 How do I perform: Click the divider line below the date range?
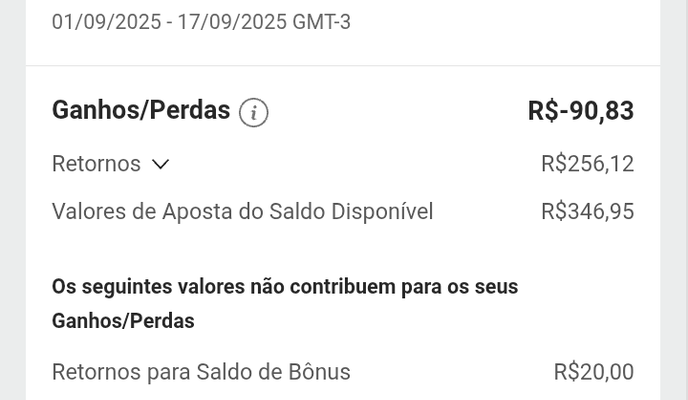click(x=343, y=66)
